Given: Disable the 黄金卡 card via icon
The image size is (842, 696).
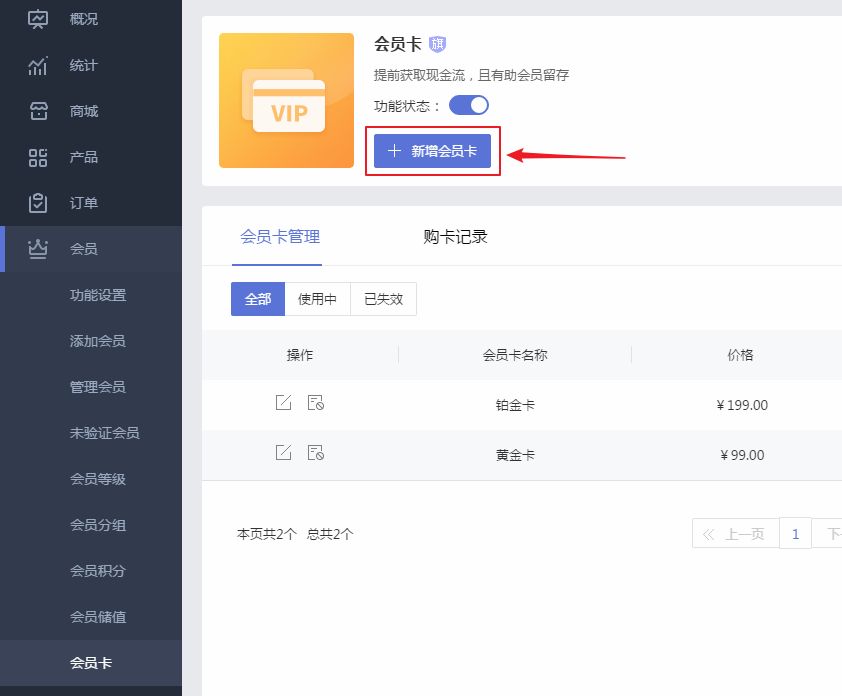Looking at the screenshot, I should pyautogui.click(x=316, y=453).
